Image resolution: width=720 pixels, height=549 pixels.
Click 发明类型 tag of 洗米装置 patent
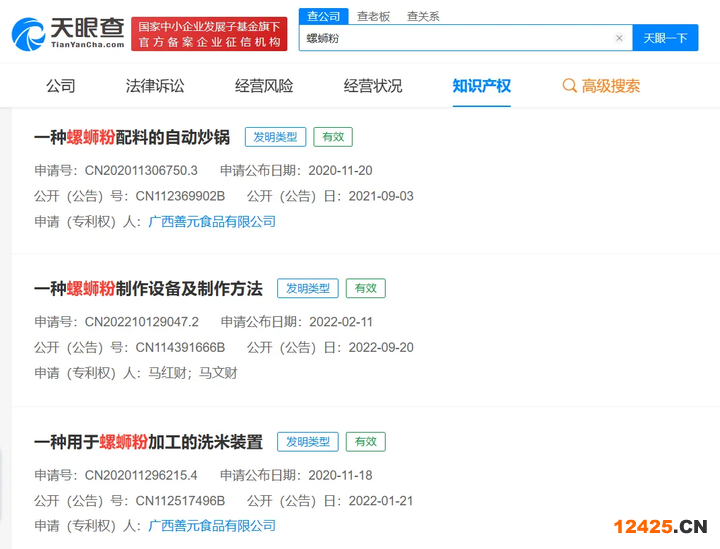(308, 442)
